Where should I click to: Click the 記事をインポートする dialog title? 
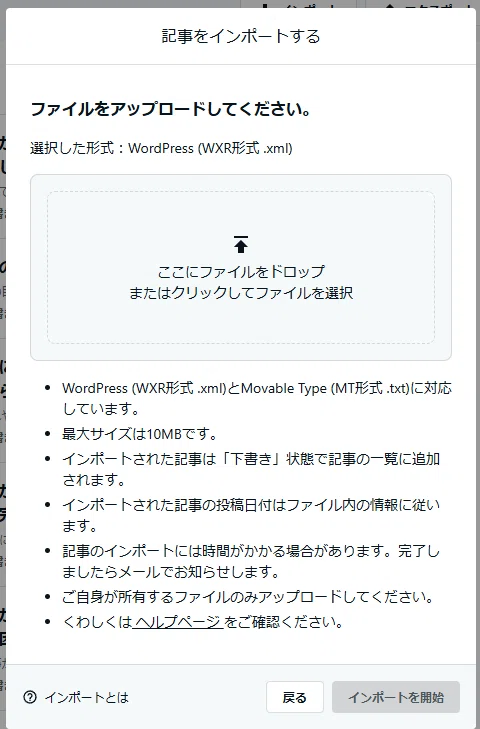point(241,36)
